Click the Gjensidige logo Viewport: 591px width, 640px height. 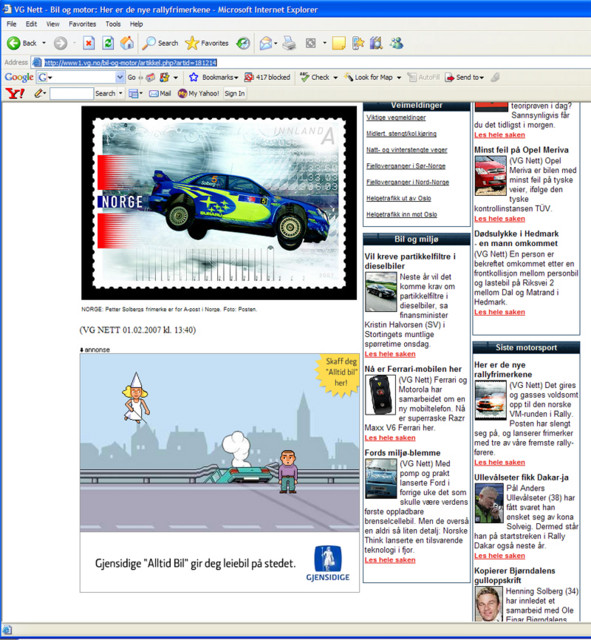(x=328, y=563)
